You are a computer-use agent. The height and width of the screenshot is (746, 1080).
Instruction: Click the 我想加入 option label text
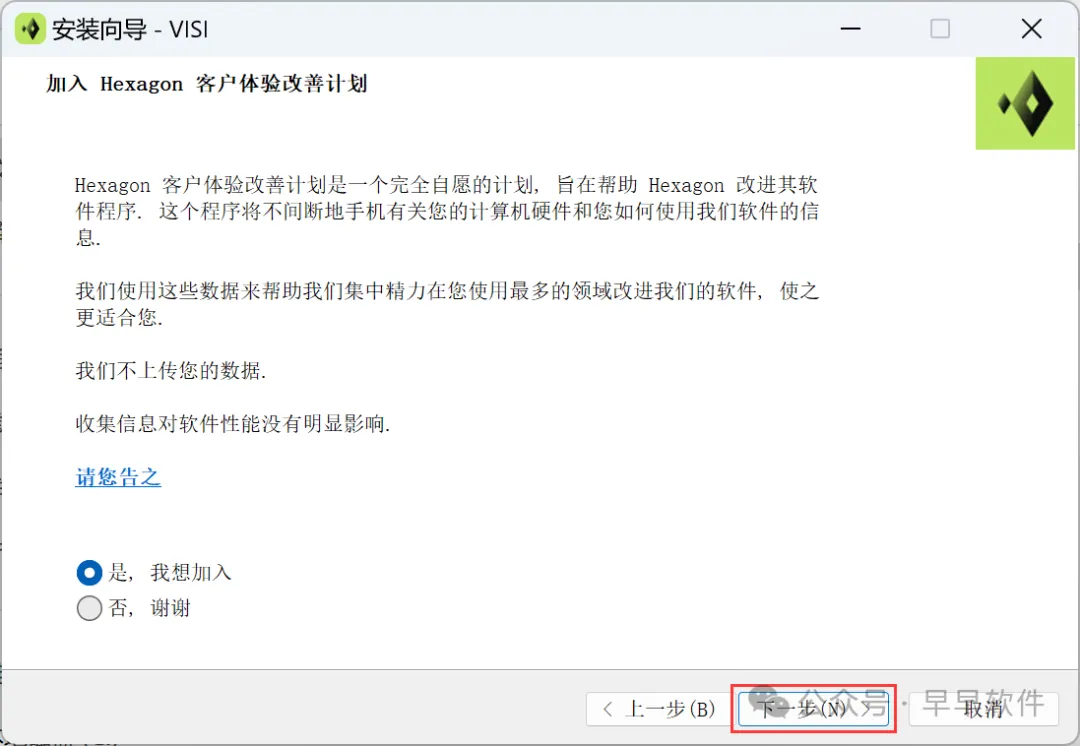(191, 572)
